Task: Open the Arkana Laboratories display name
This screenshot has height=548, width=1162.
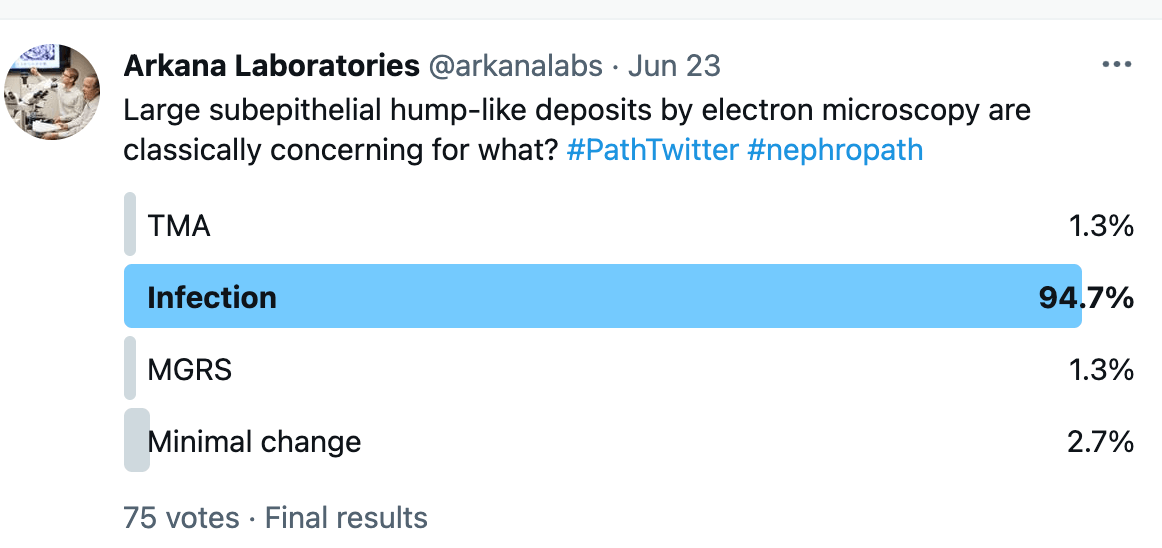Action: tap(272, 66)
